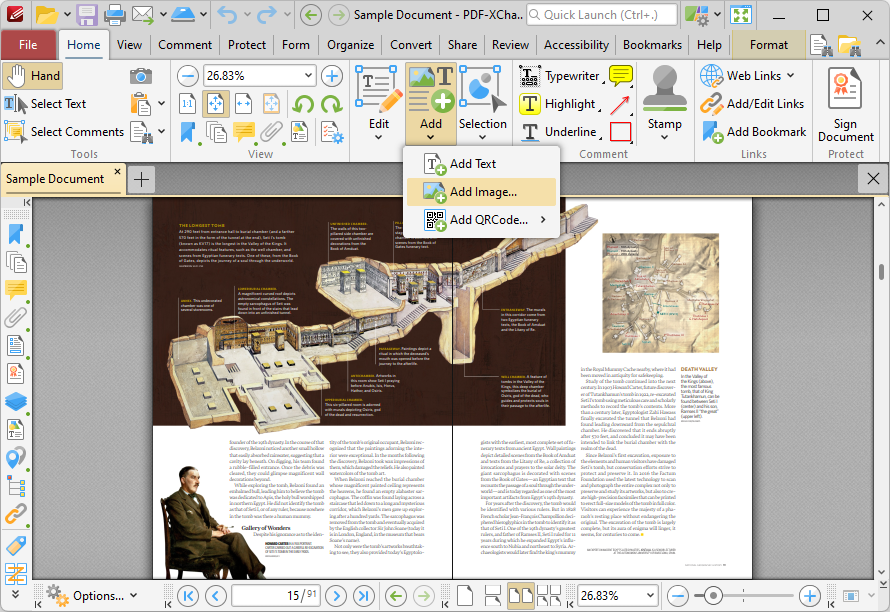The height and width of the screenshot is (612, 890).
Task: Choose Add Text from the dropdown menu
Action: click(x=481, y=164)
